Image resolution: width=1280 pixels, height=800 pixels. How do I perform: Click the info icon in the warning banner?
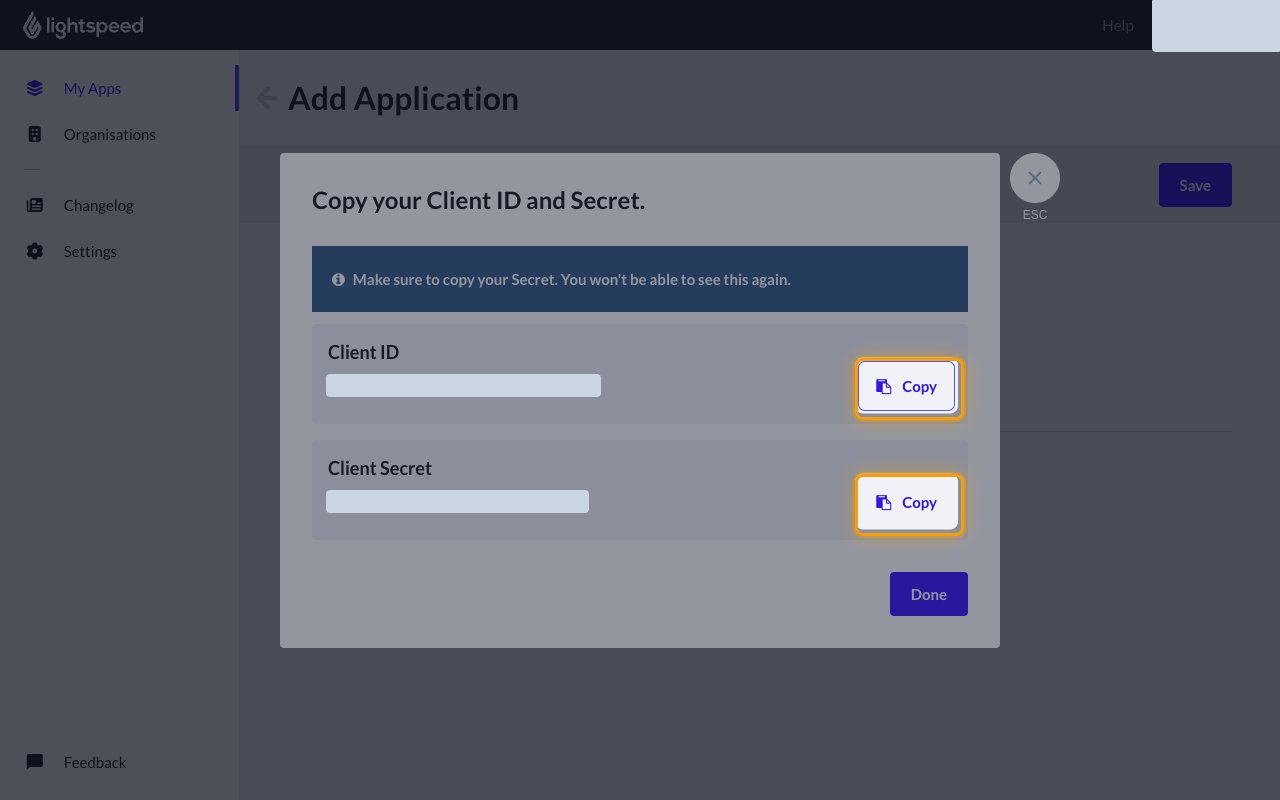pos(338,280)
